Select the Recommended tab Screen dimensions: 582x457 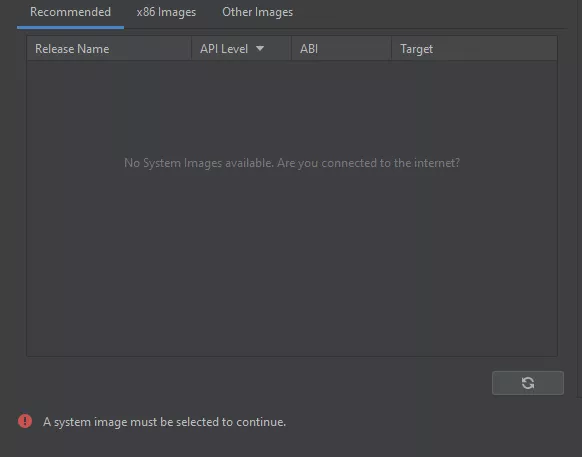[70, 12]
